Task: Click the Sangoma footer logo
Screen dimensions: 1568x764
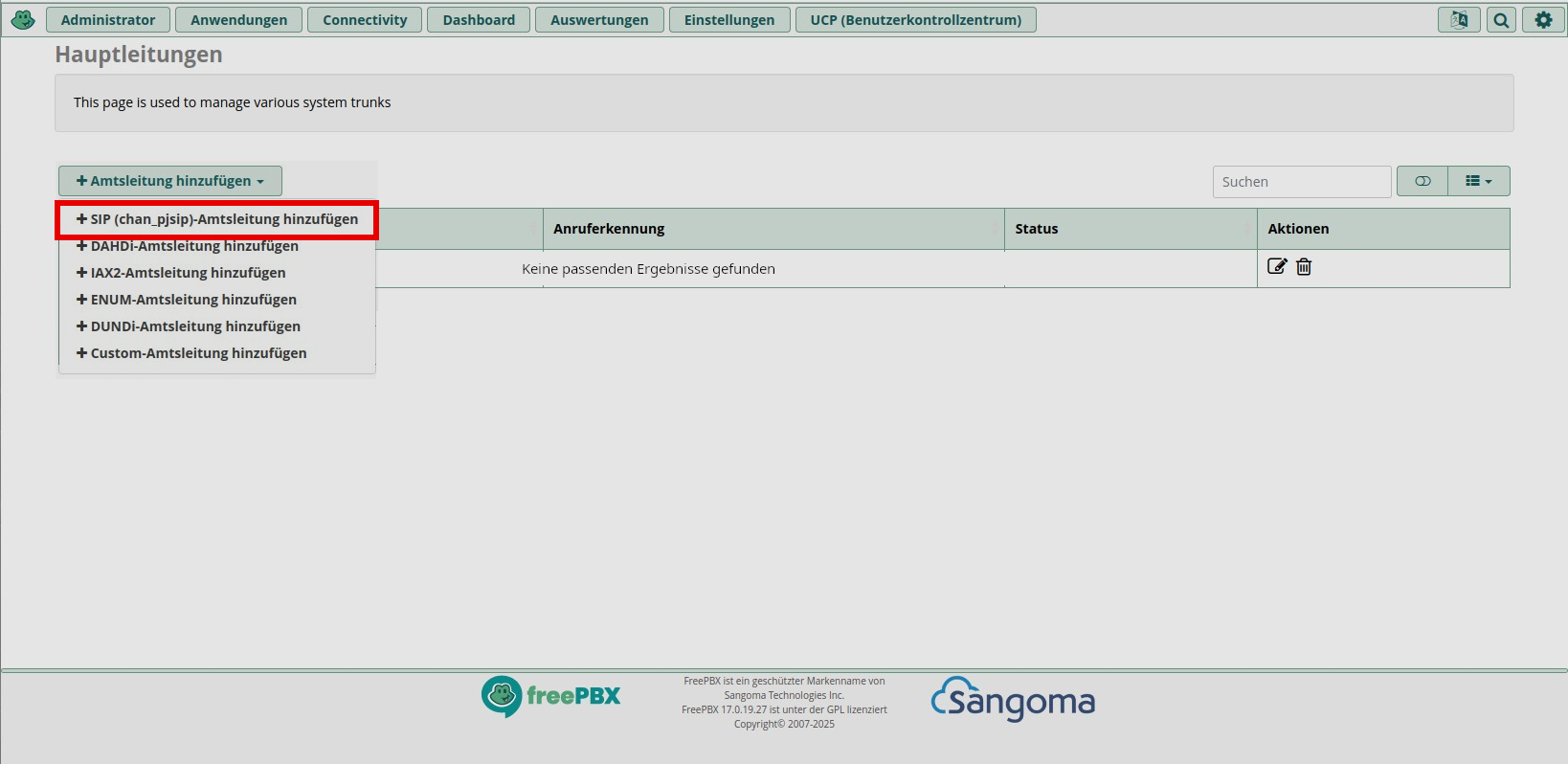Action: 1013,700
